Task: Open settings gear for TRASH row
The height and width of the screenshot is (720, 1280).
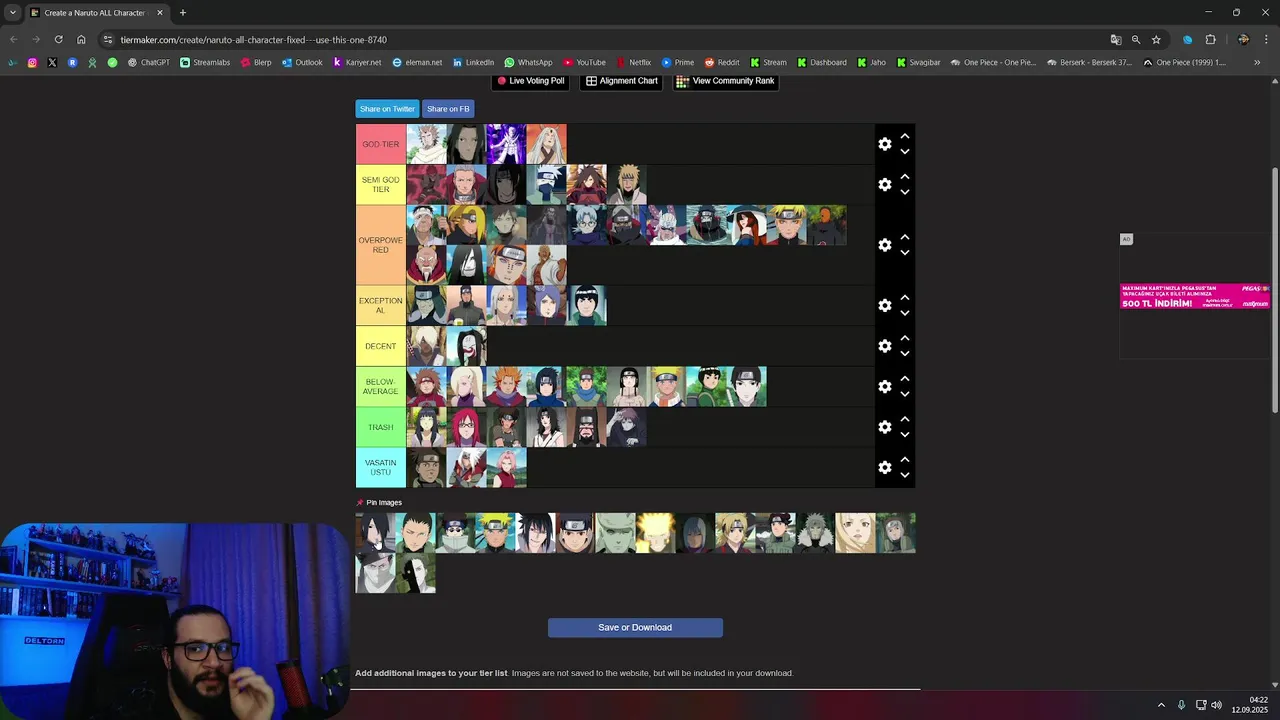Action: [885, 427]
